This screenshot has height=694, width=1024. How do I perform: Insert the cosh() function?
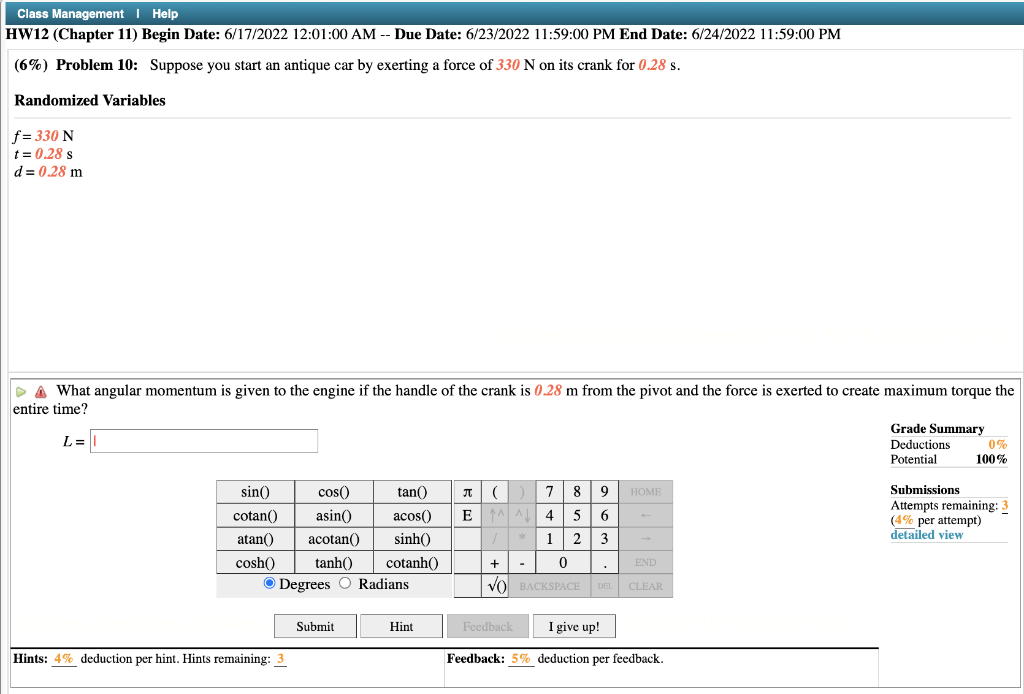tap(255, 562)
